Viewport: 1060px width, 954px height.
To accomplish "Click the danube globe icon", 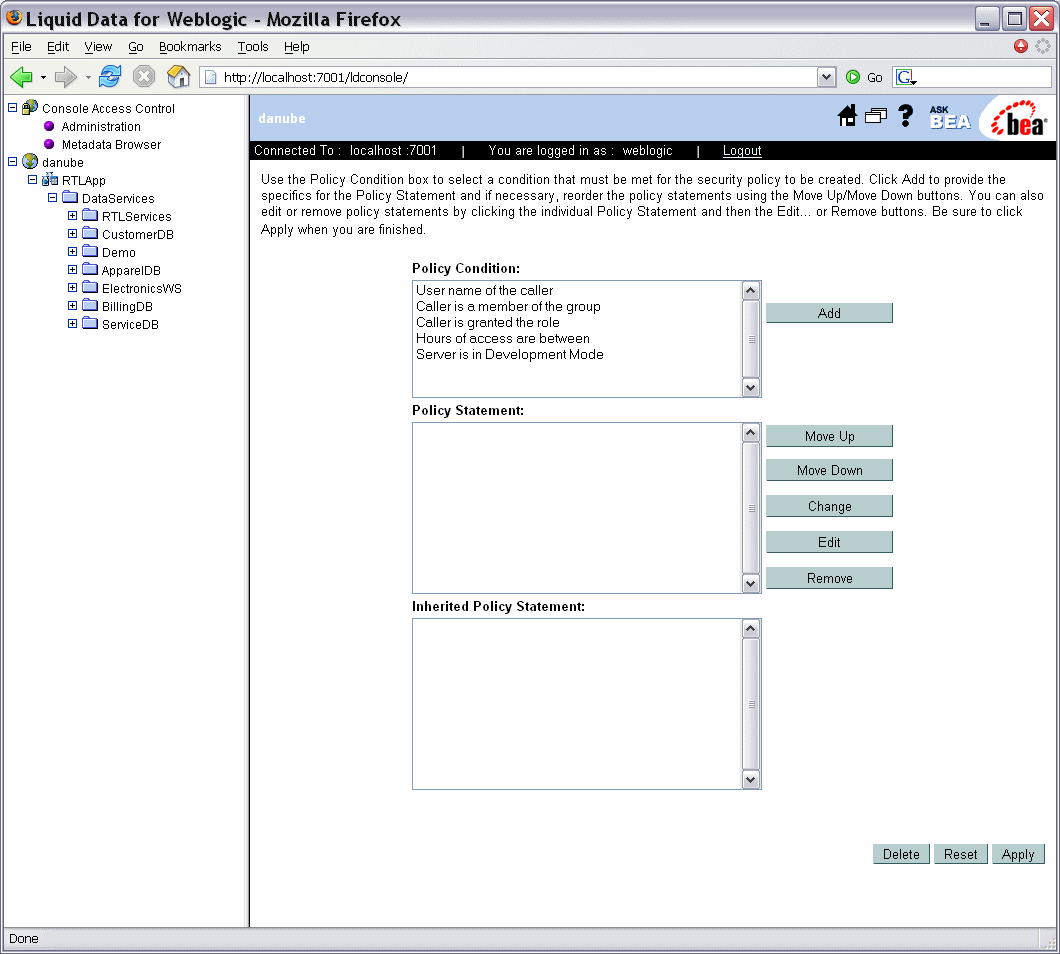I will pos(30,162).
